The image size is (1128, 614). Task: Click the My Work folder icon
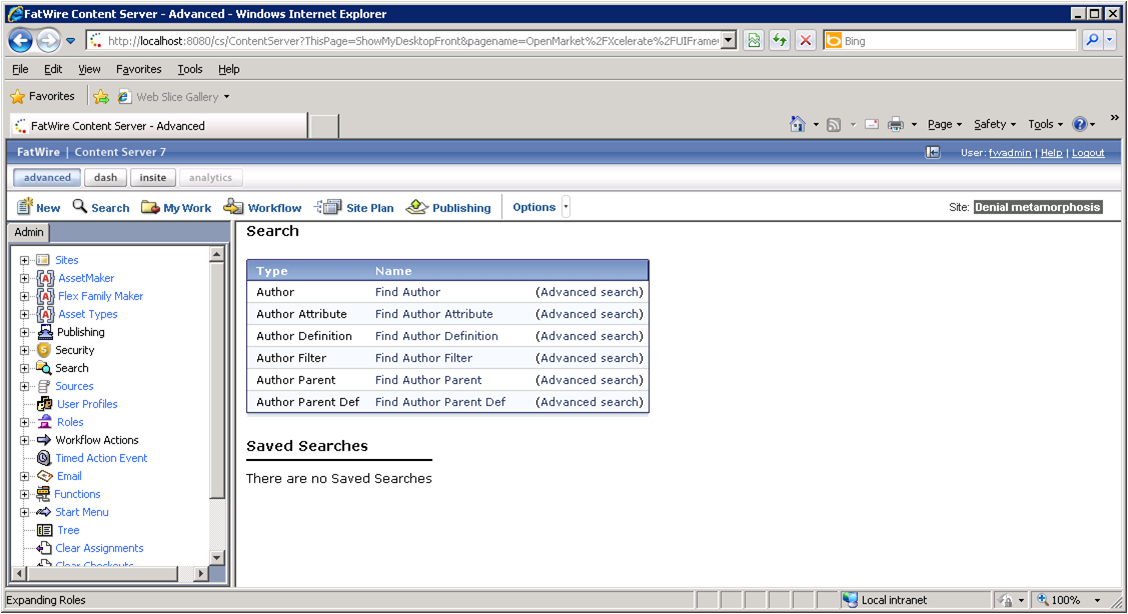point(150,207)
